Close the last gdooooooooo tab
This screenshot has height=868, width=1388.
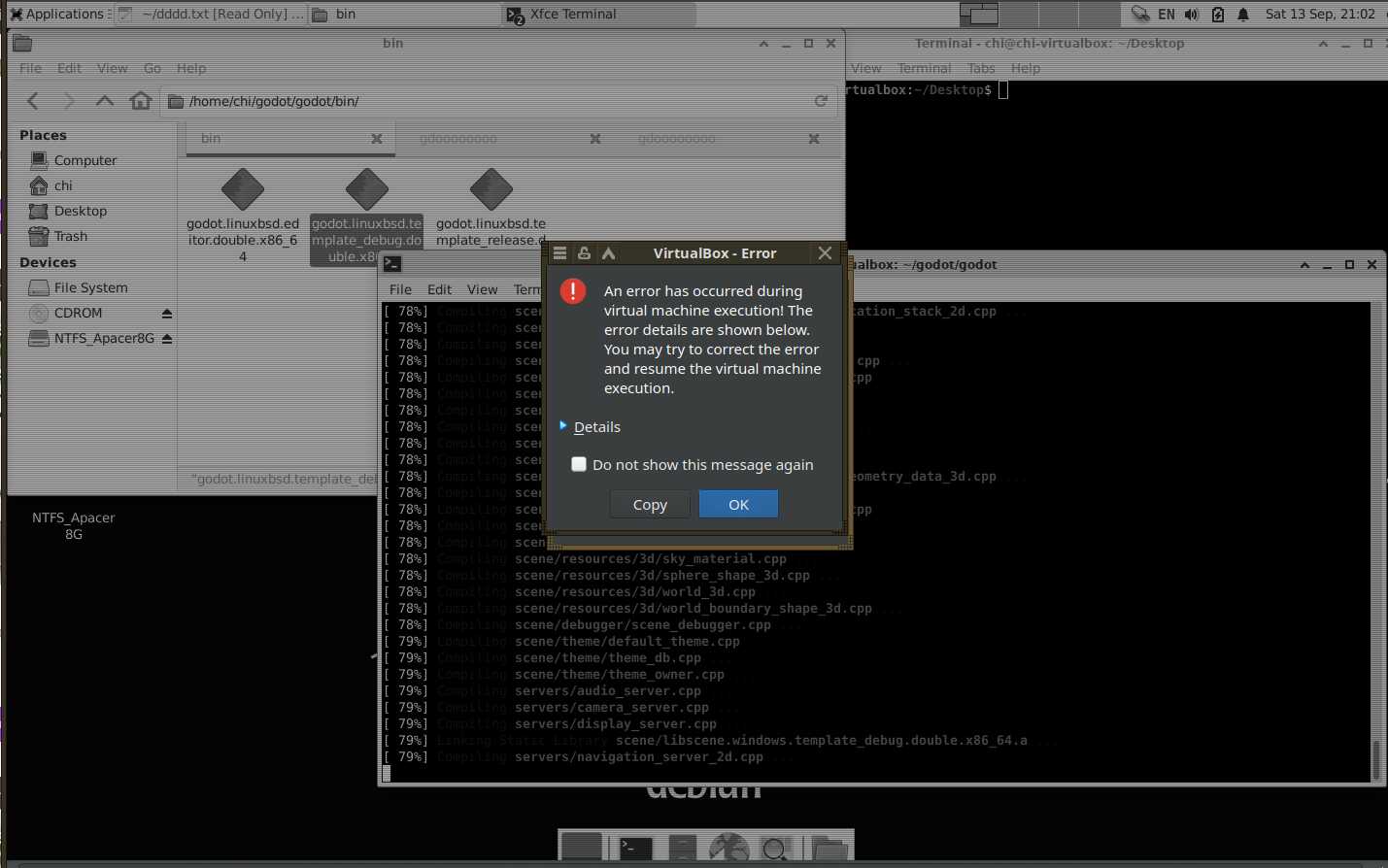click(814, 139)
